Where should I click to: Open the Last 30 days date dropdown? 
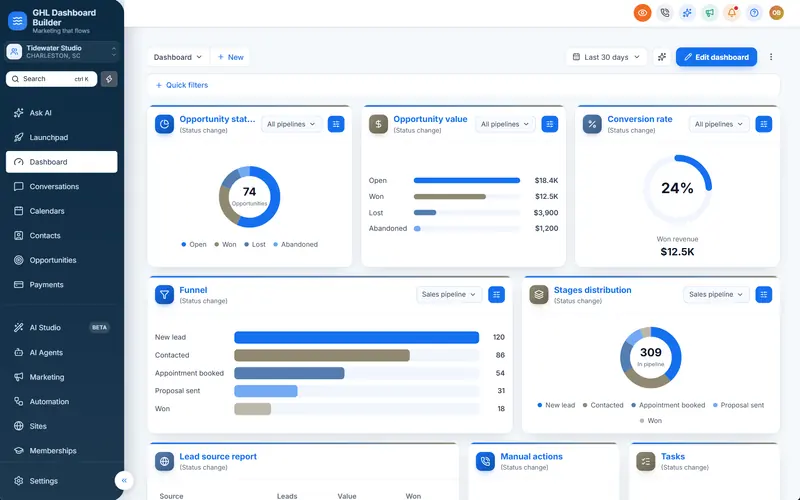pyautogui.click(x=606, y=57)
